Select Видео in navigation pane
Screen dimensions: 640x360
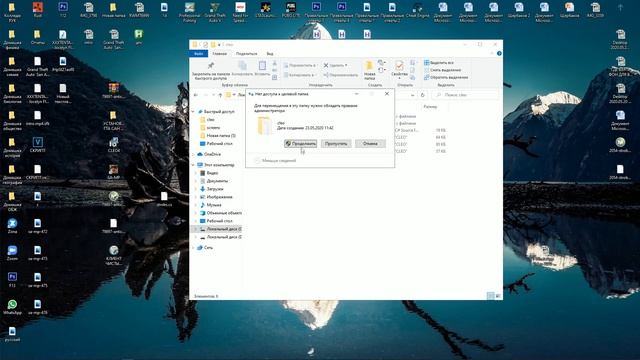coord(209,173)
